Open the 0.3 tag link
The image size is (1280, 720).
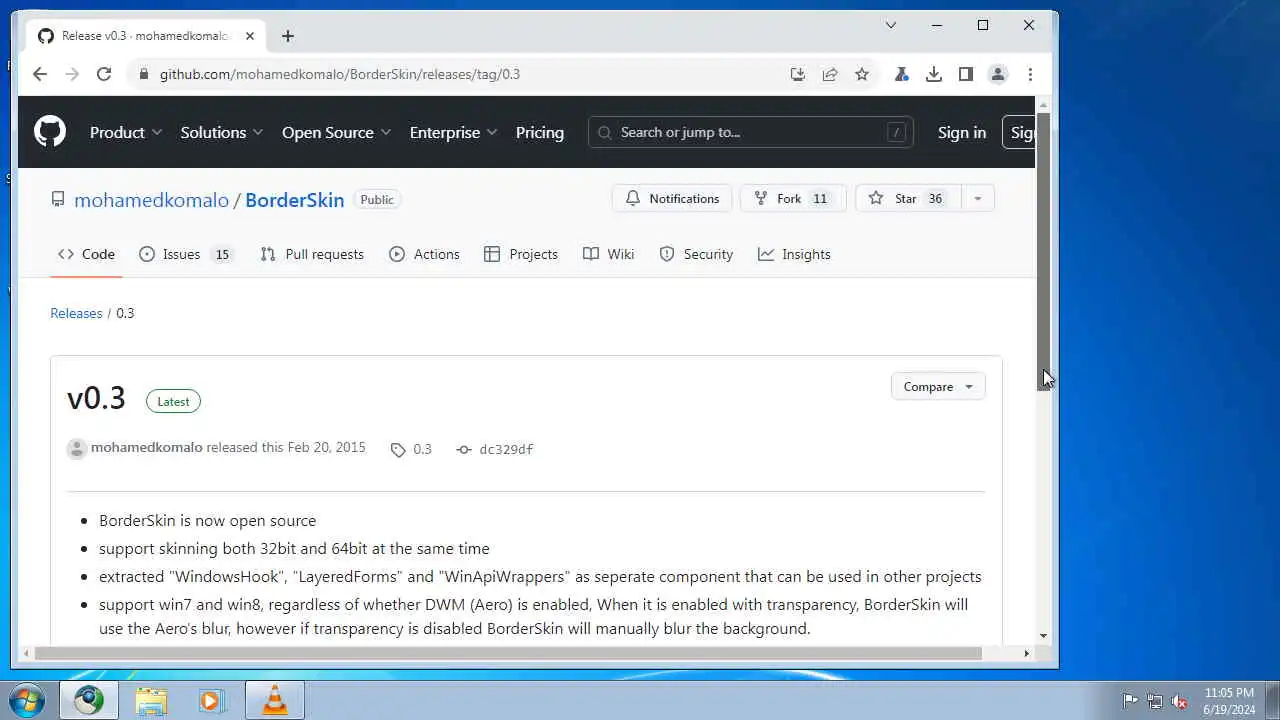(x=412, y=449)
